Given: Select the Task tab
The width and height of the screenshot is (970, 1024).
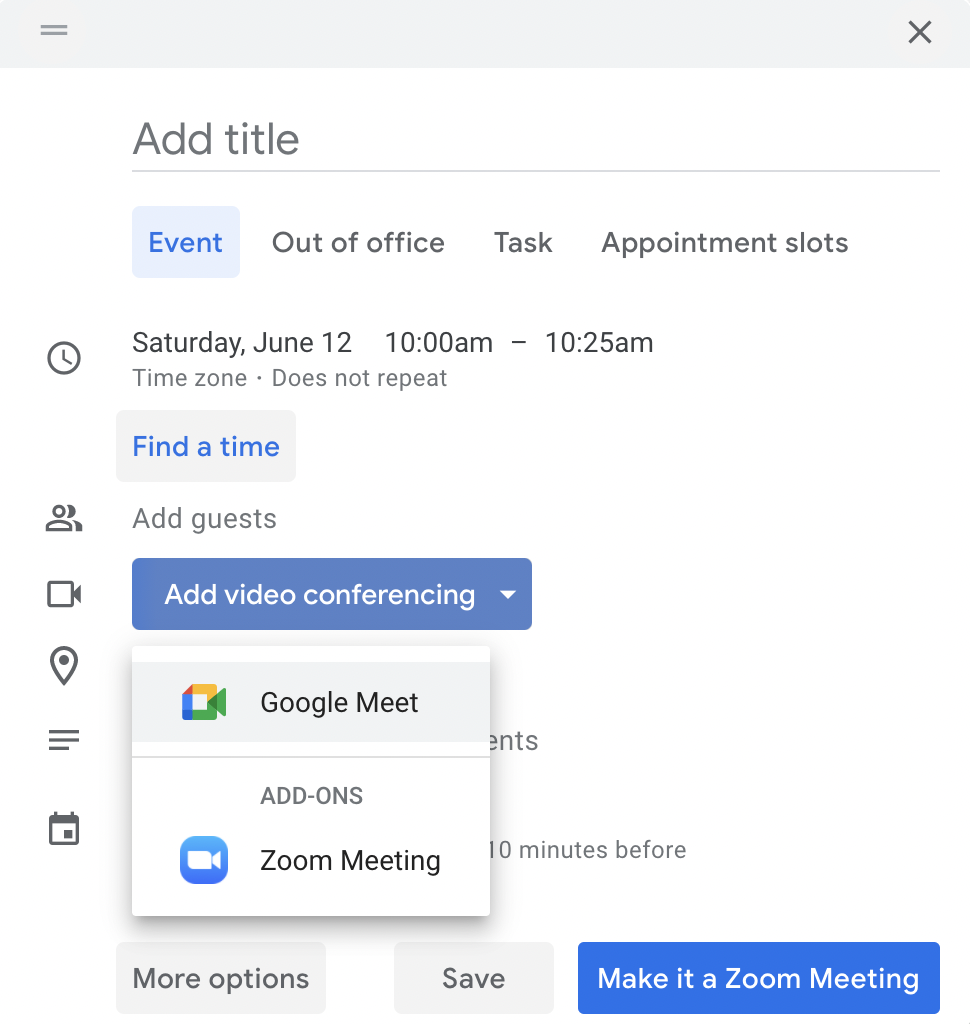Looking at the screenshot, I should point(522,242).
